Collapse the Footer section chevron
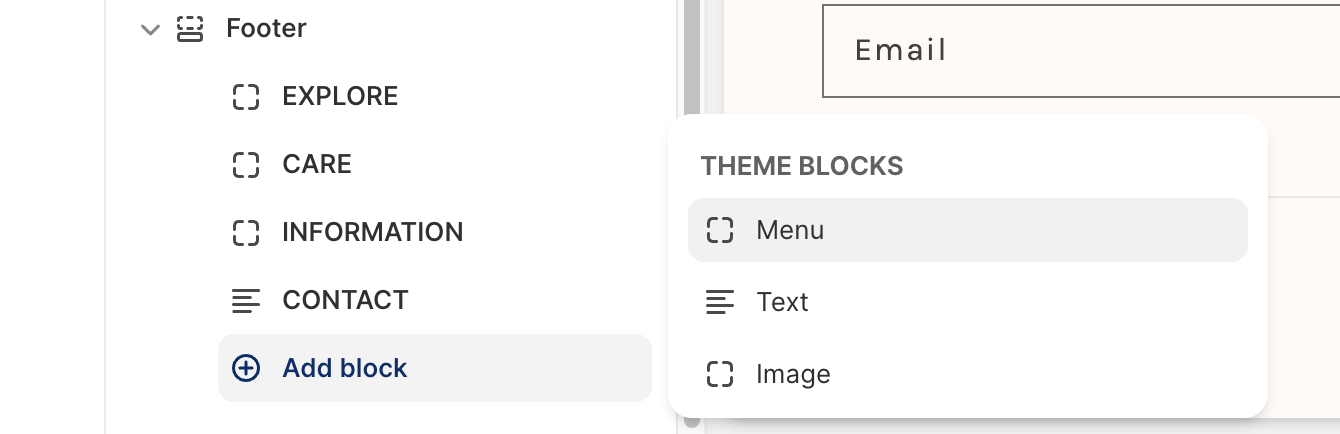 click(x=150, y=29)
